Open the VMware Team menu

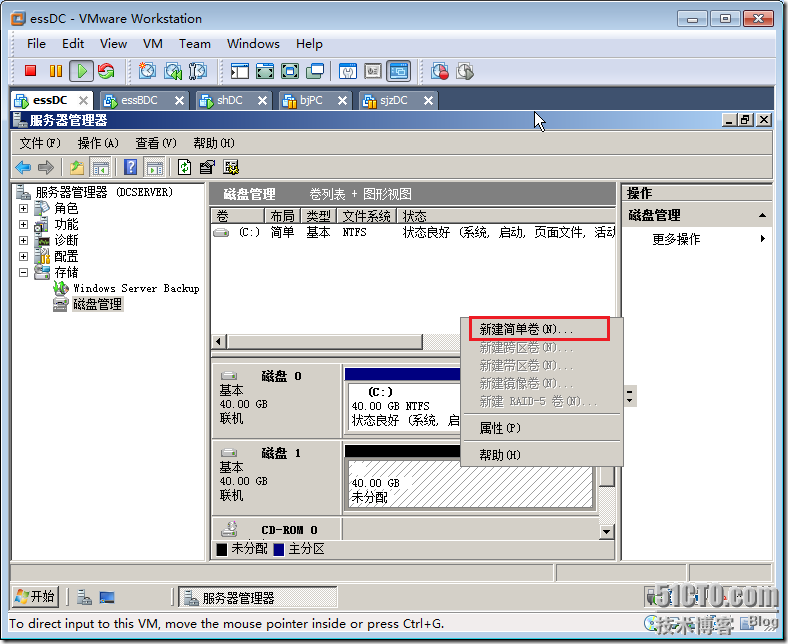tap(194, 44)
